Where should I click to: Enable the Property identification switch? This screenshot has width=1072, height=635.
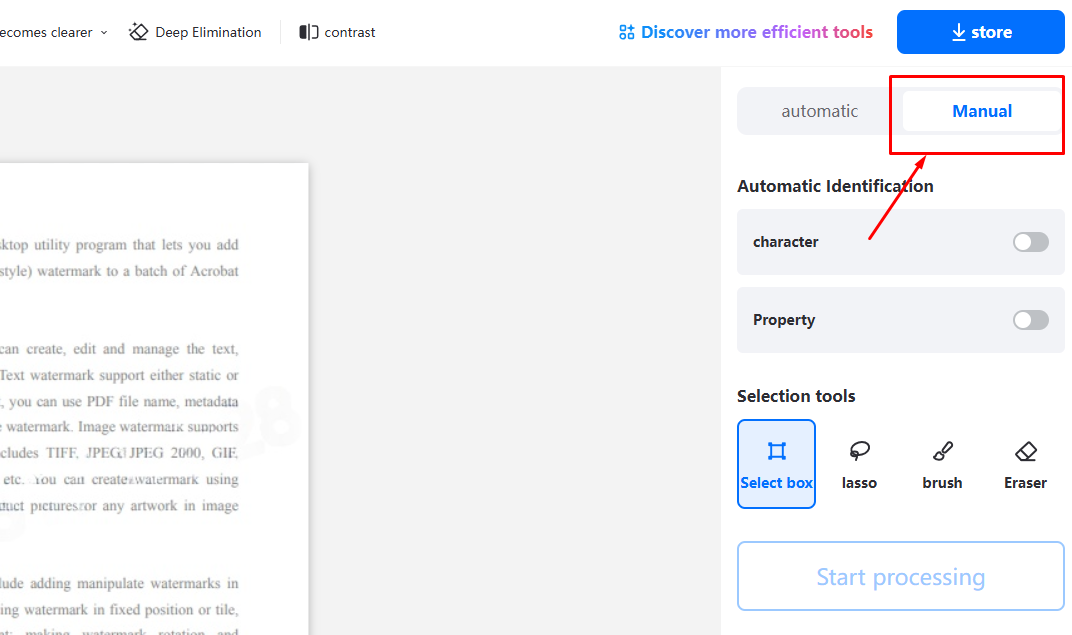click(1030, 320)
